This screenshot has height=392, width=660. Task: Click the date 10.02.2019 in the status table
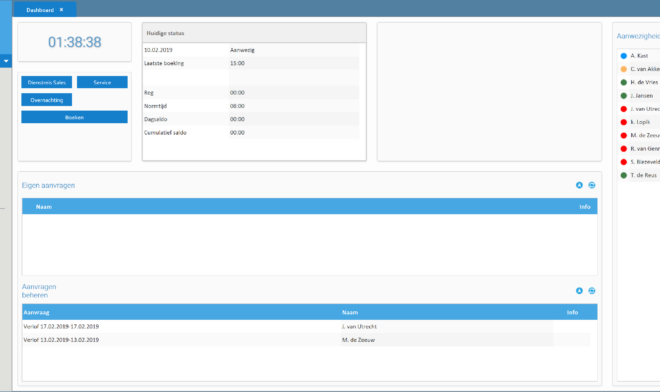click(x=158, y=50)
